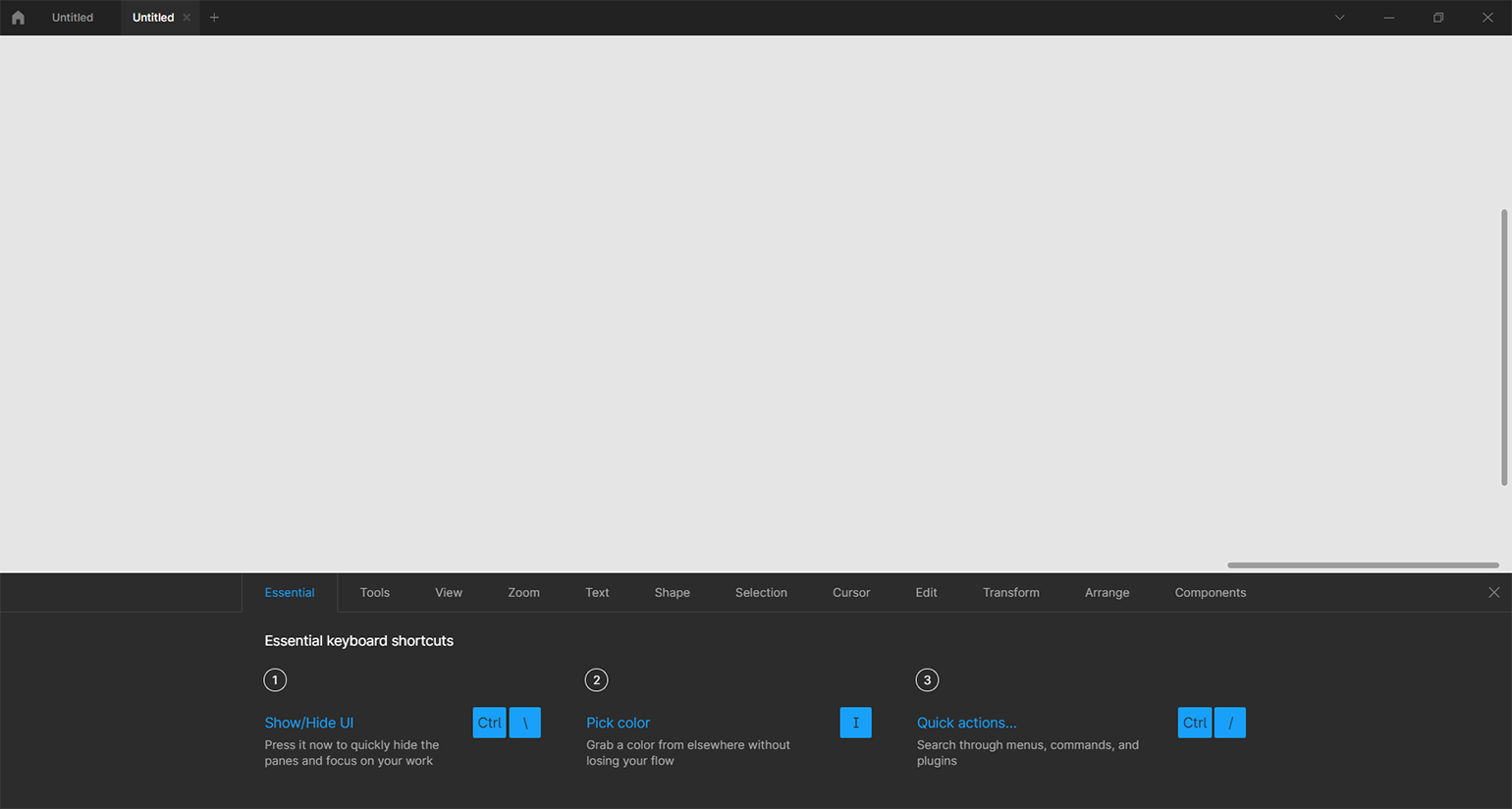This screenshot has width=1512, height=809.
Task: Open a new tab with plus icon
Action: [214, 18]
